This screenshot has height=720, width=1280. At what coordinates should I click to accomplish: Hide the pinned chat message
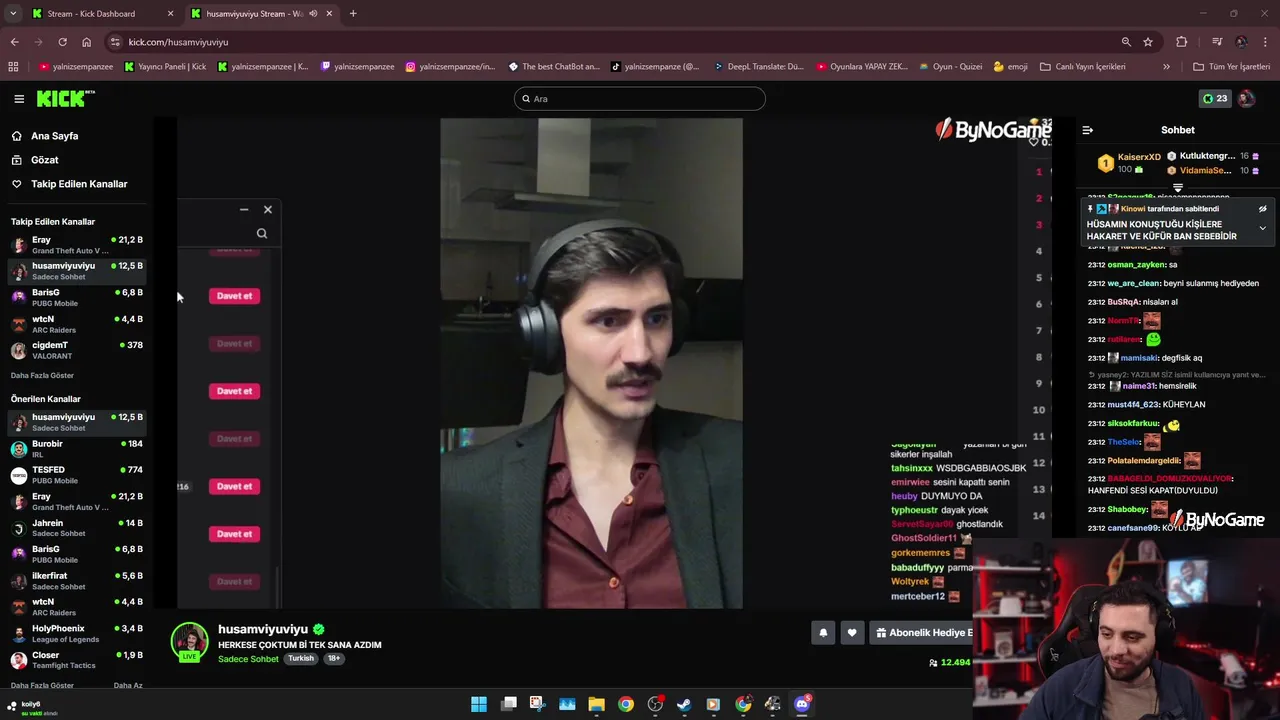(1262, 209)
